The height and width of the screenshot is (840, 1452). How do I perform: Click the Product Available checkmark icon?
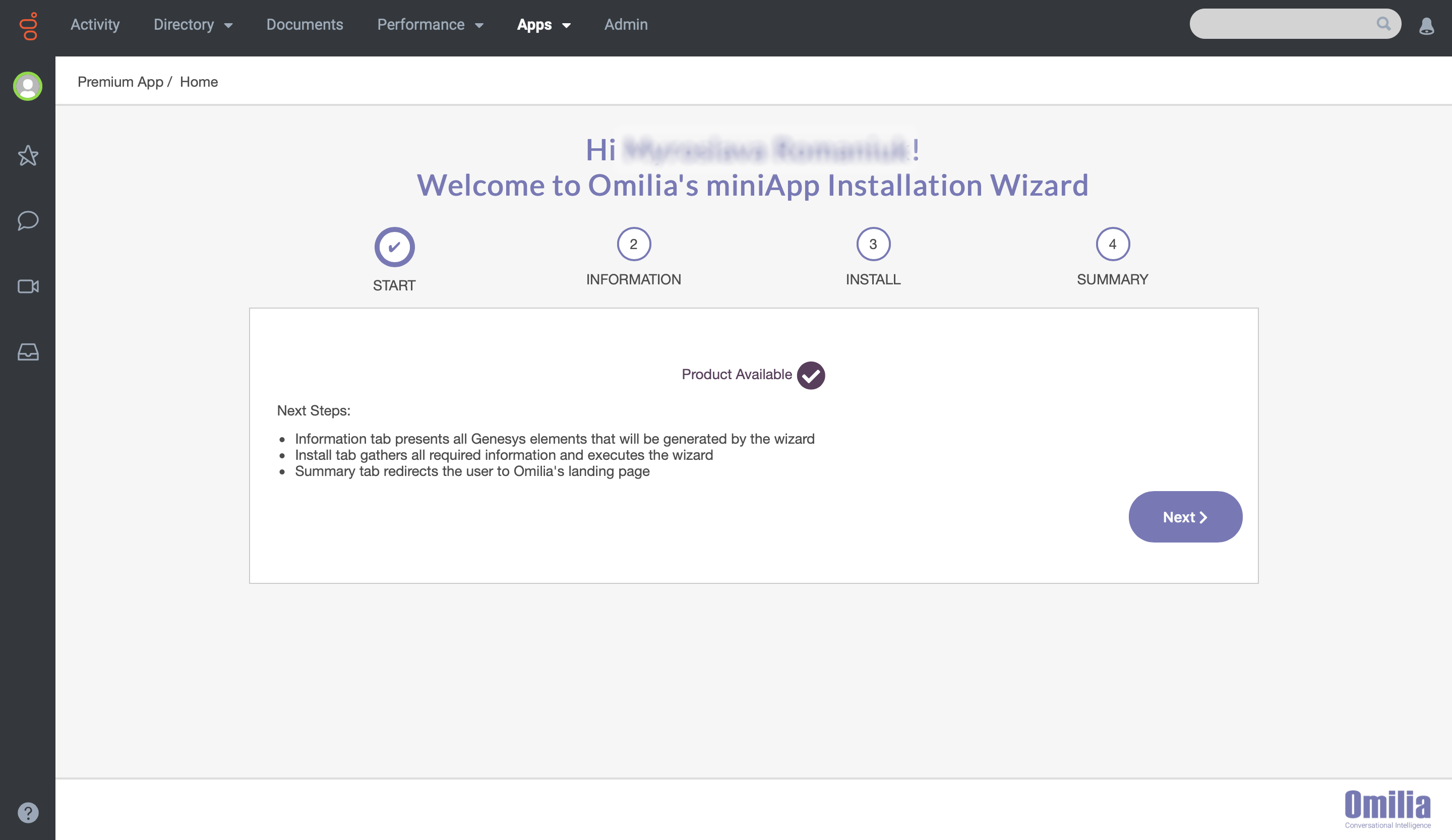click(x=811, y=375)
